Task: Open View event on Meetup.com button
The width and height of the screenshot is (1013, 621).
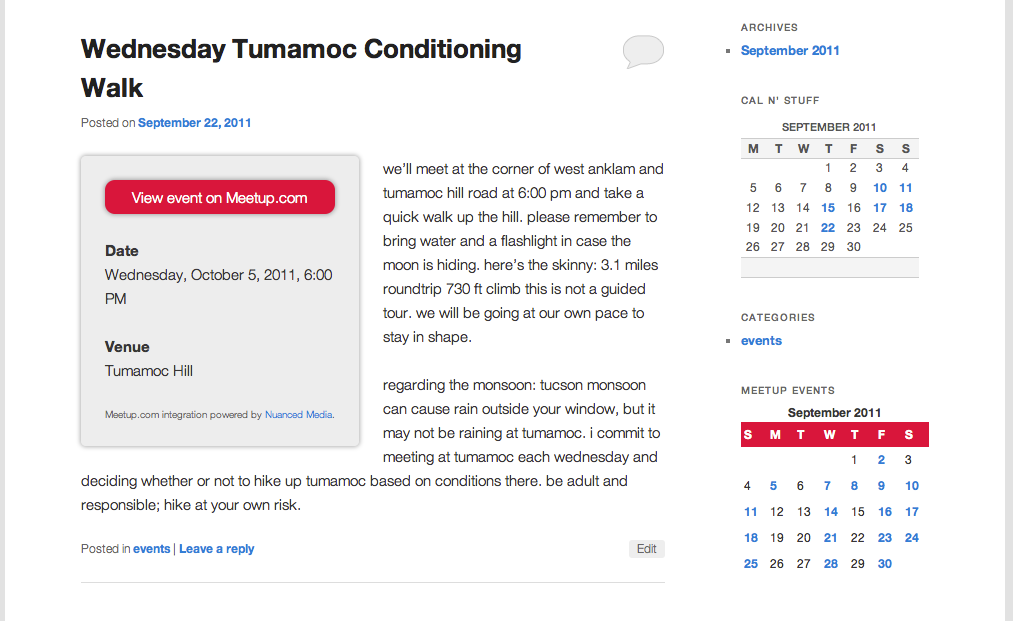Action: (220, 198)
